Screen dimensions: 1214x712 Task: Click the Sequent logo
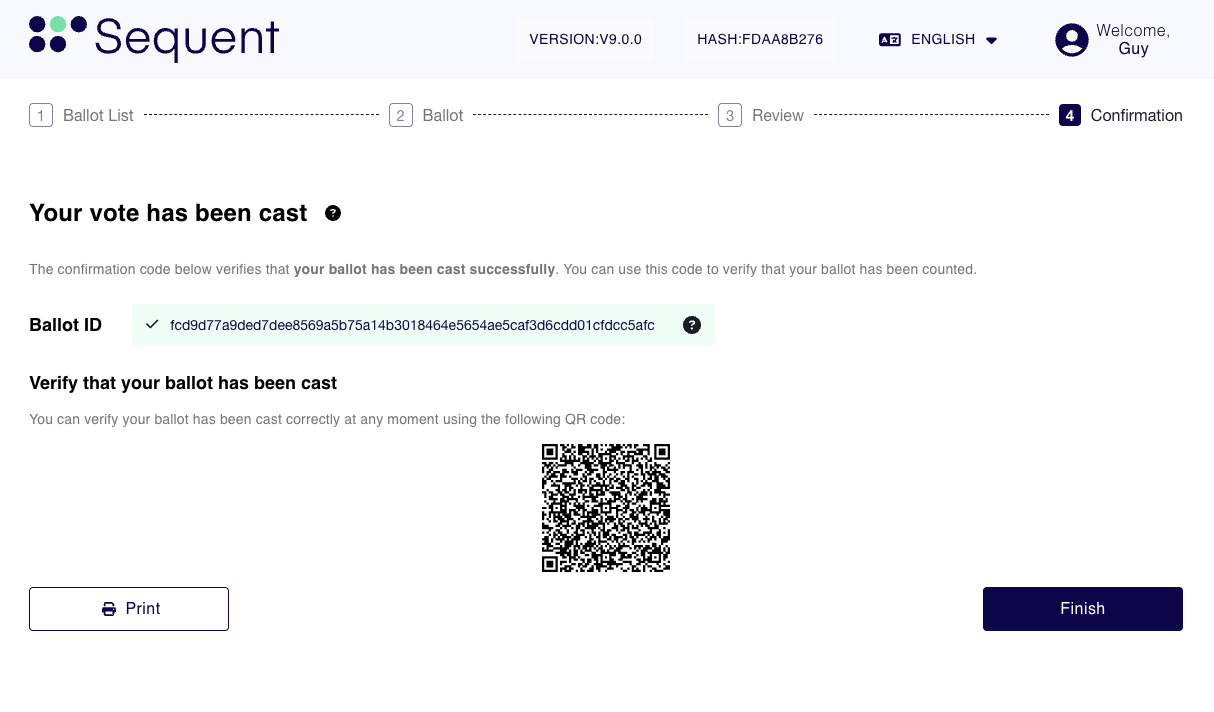[x=154, y=38]
